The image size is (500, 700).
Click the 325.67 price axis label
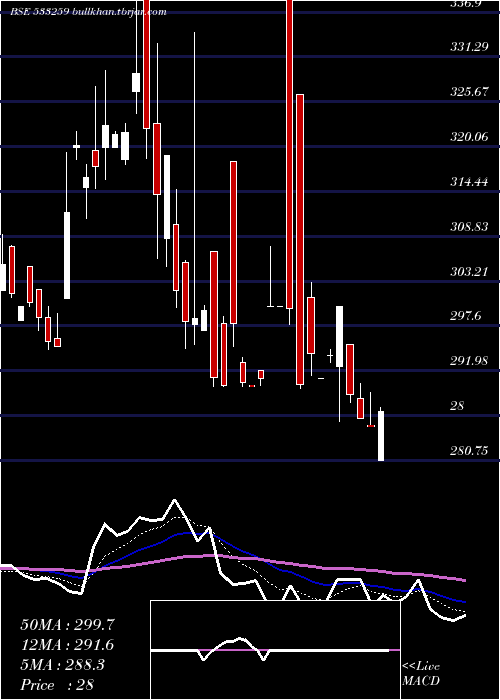pos(469,92)
